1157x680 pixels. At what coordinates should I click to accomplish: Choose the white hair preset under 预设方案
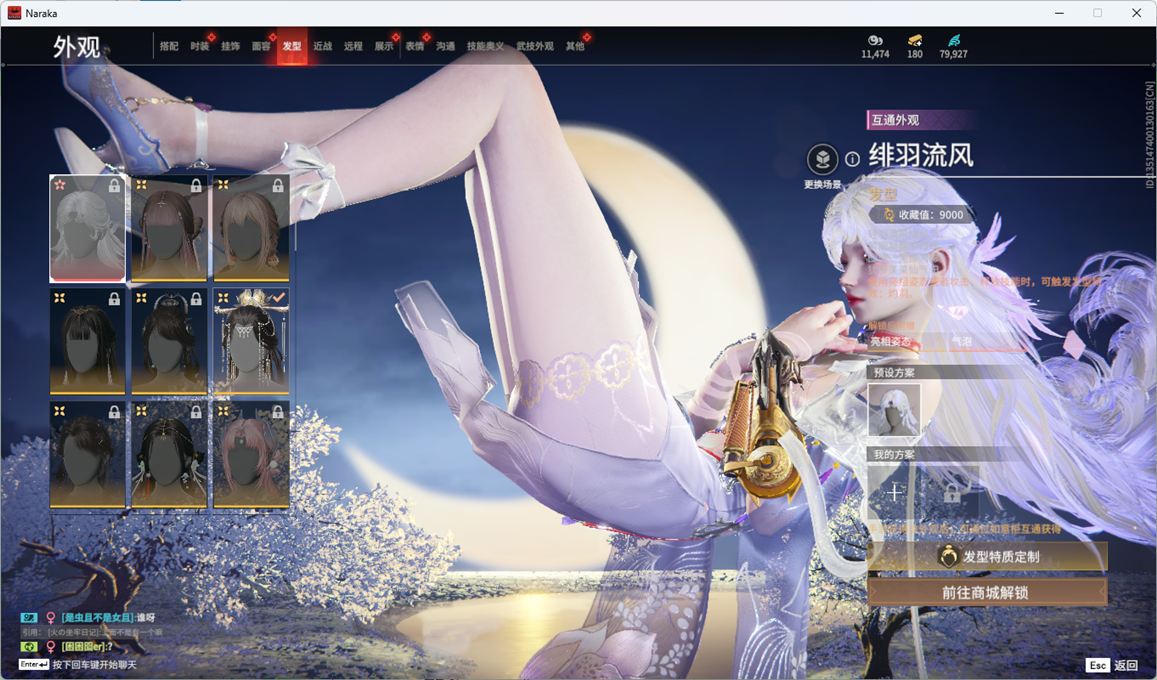[894, 410]
